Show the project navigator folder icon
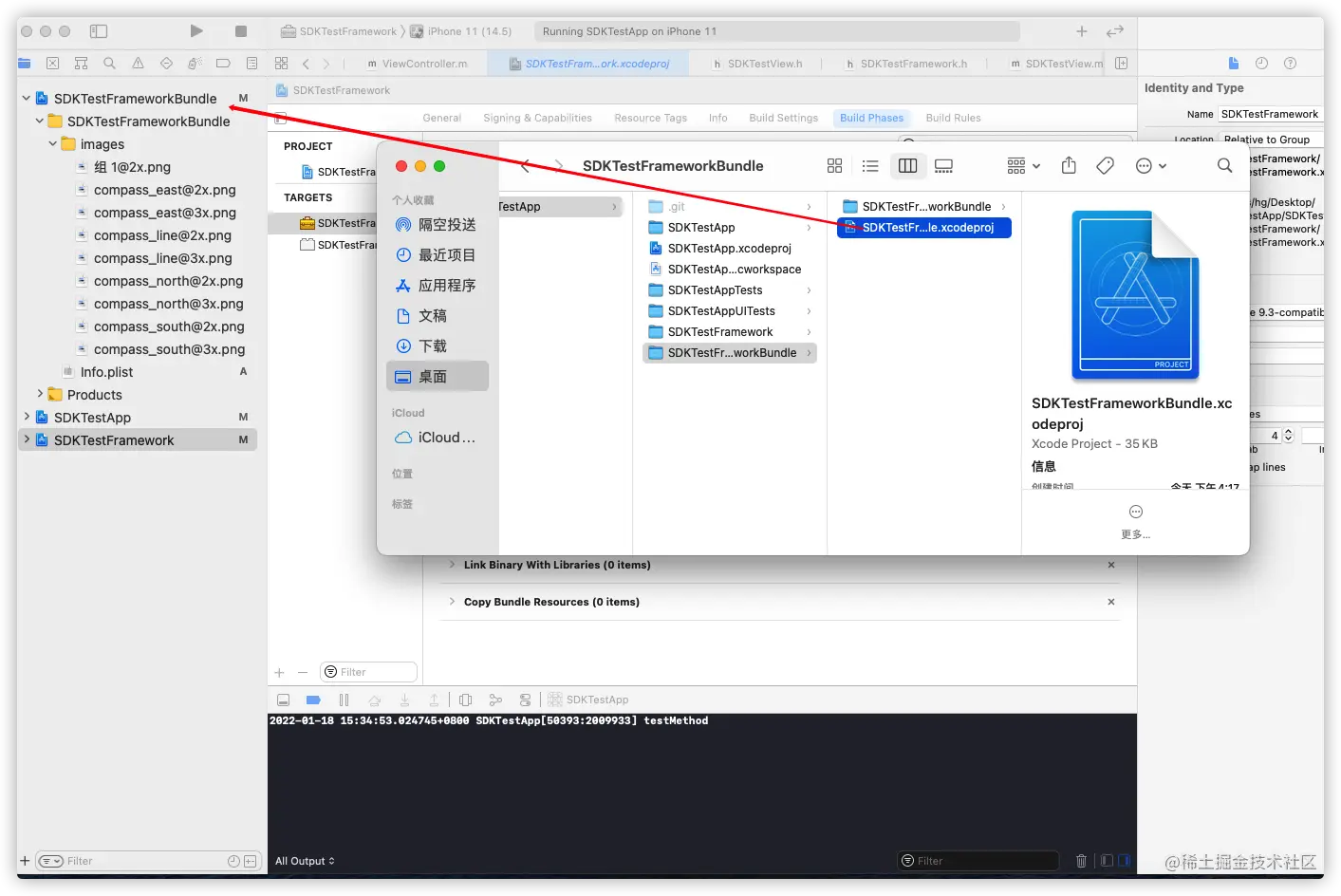The width and height of the screenshot is (1341, 896). (25, 64)
